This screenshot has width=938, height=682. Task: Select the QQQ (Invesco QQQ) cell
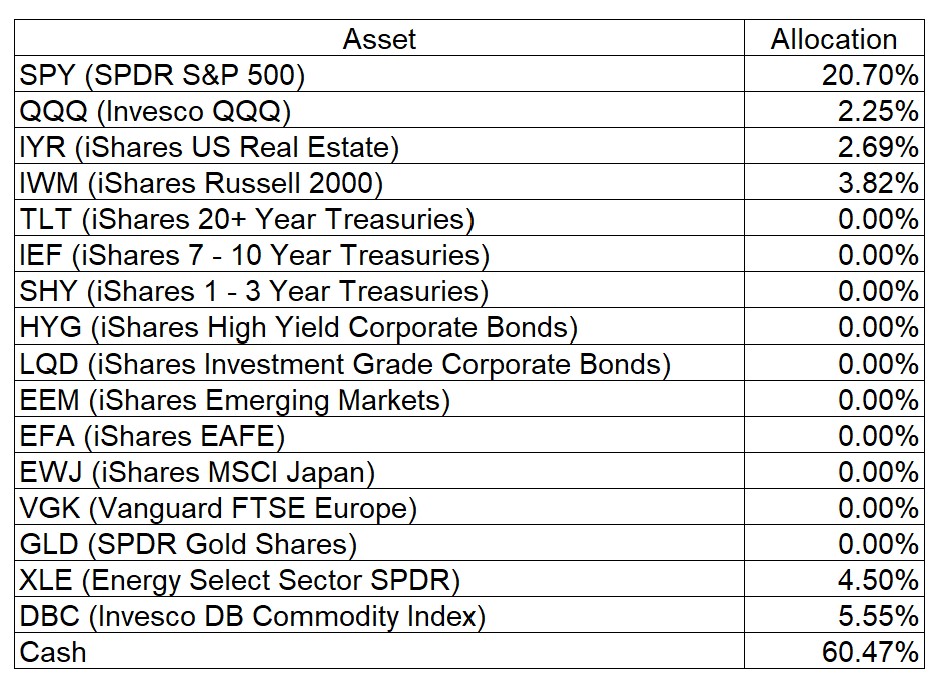point(155,111)
